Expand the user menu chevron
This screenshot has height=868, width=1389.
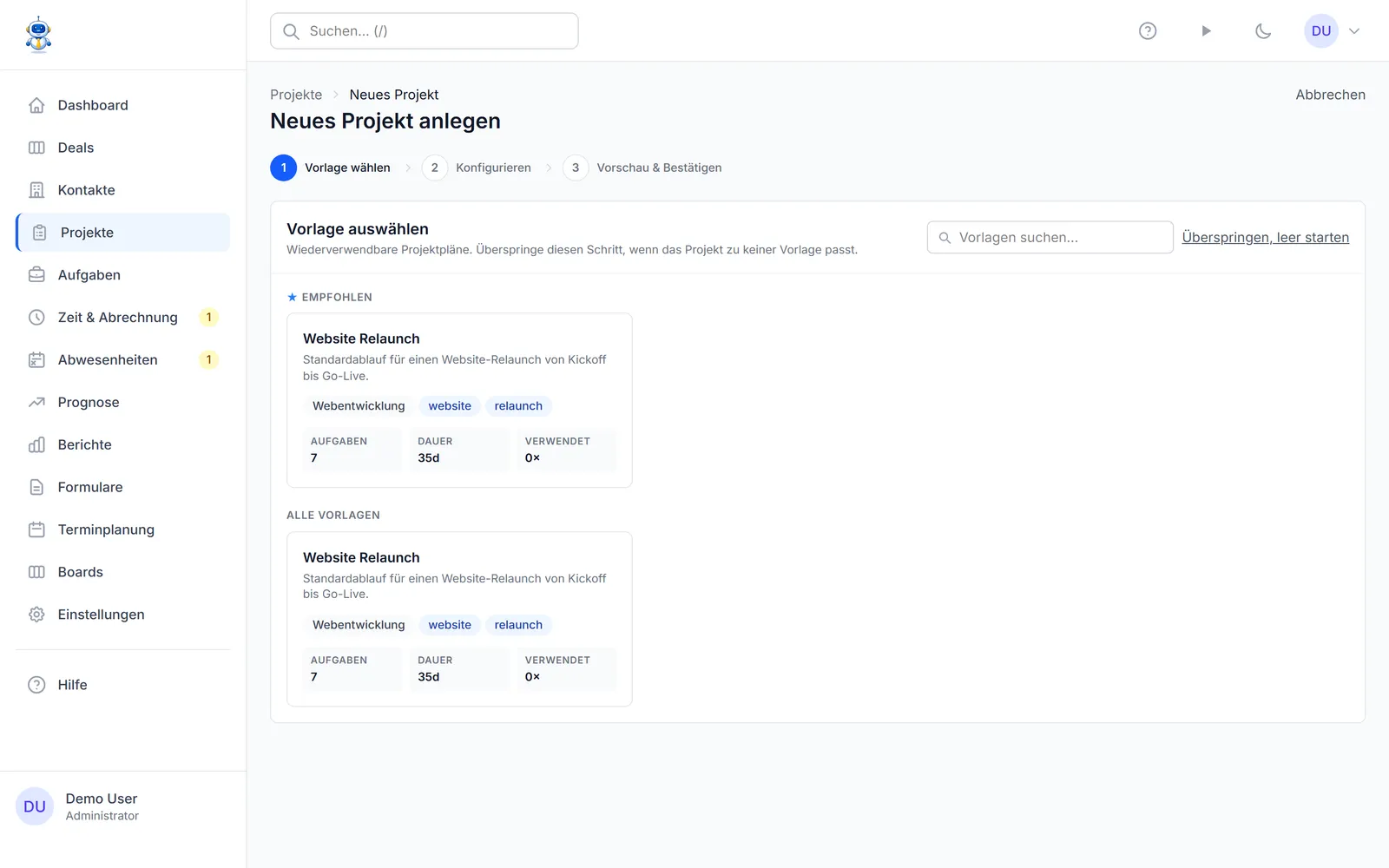(x=1354, y=31)
